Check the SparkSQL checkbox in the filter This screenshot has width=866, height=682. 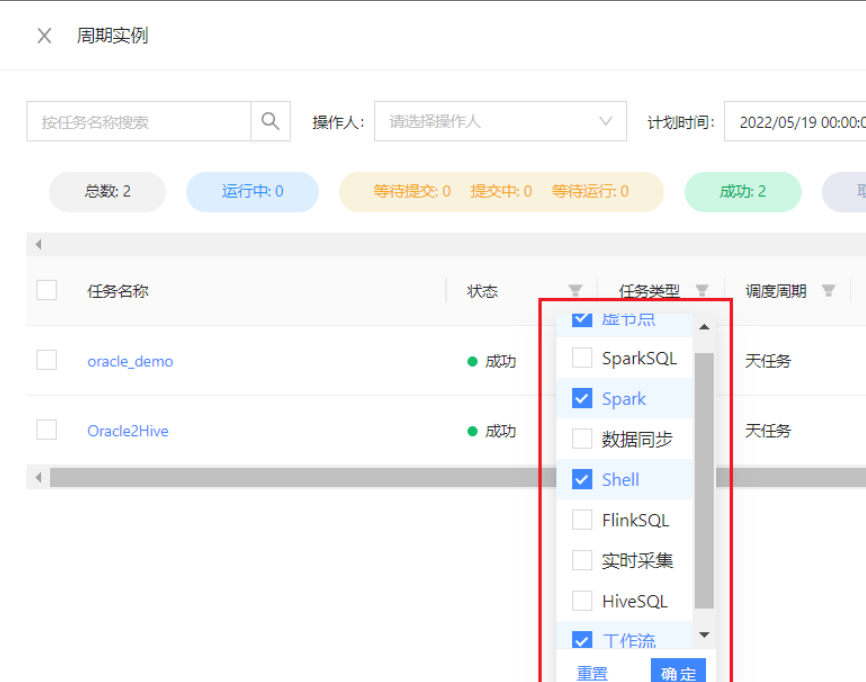[582, 358]
